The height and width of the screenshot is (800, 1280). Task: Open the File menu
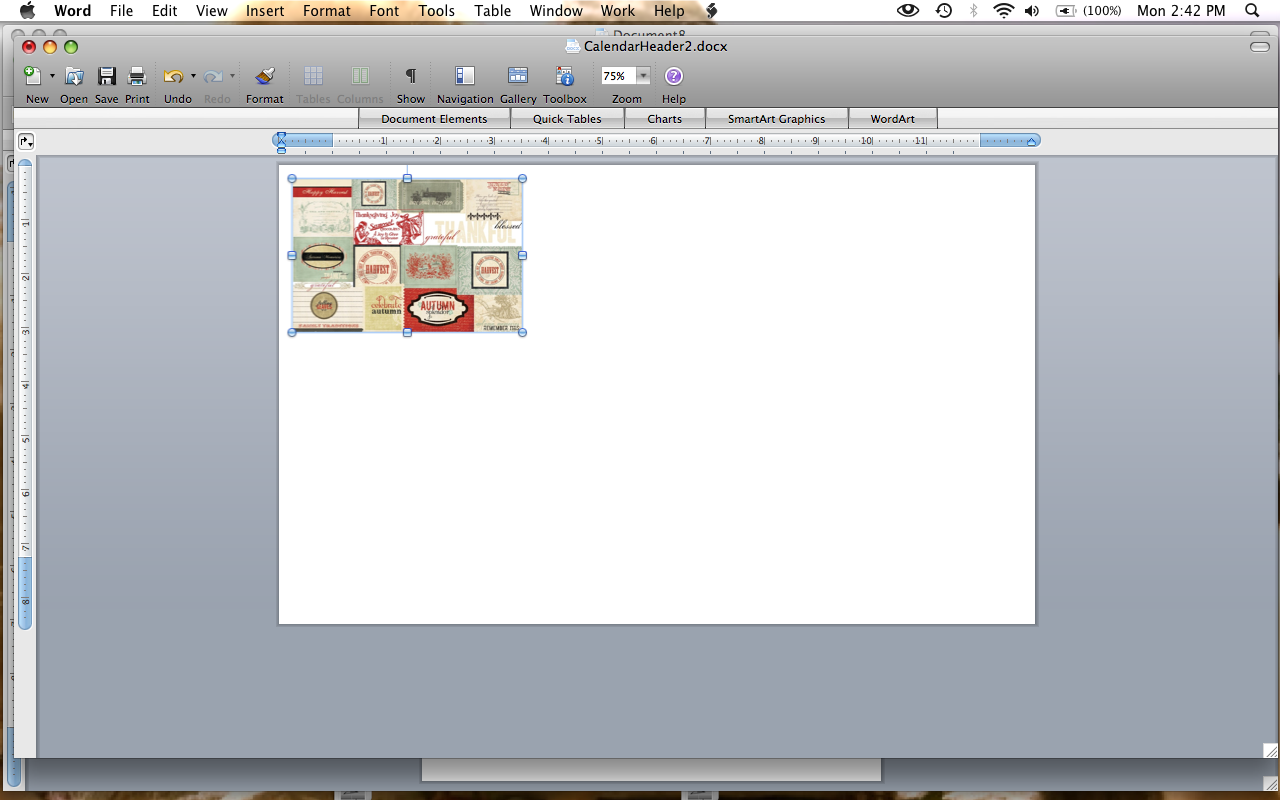(x=121, y=11)
